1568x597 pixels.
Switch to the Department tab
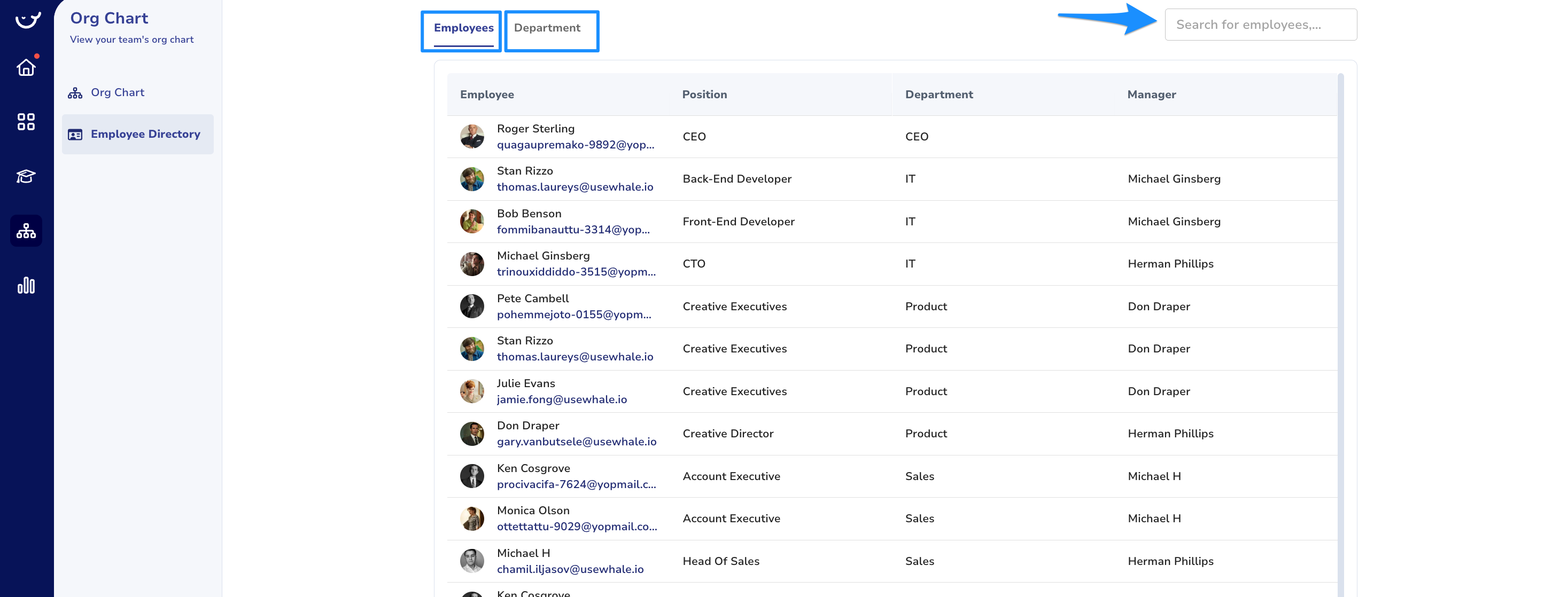(547, 28)
